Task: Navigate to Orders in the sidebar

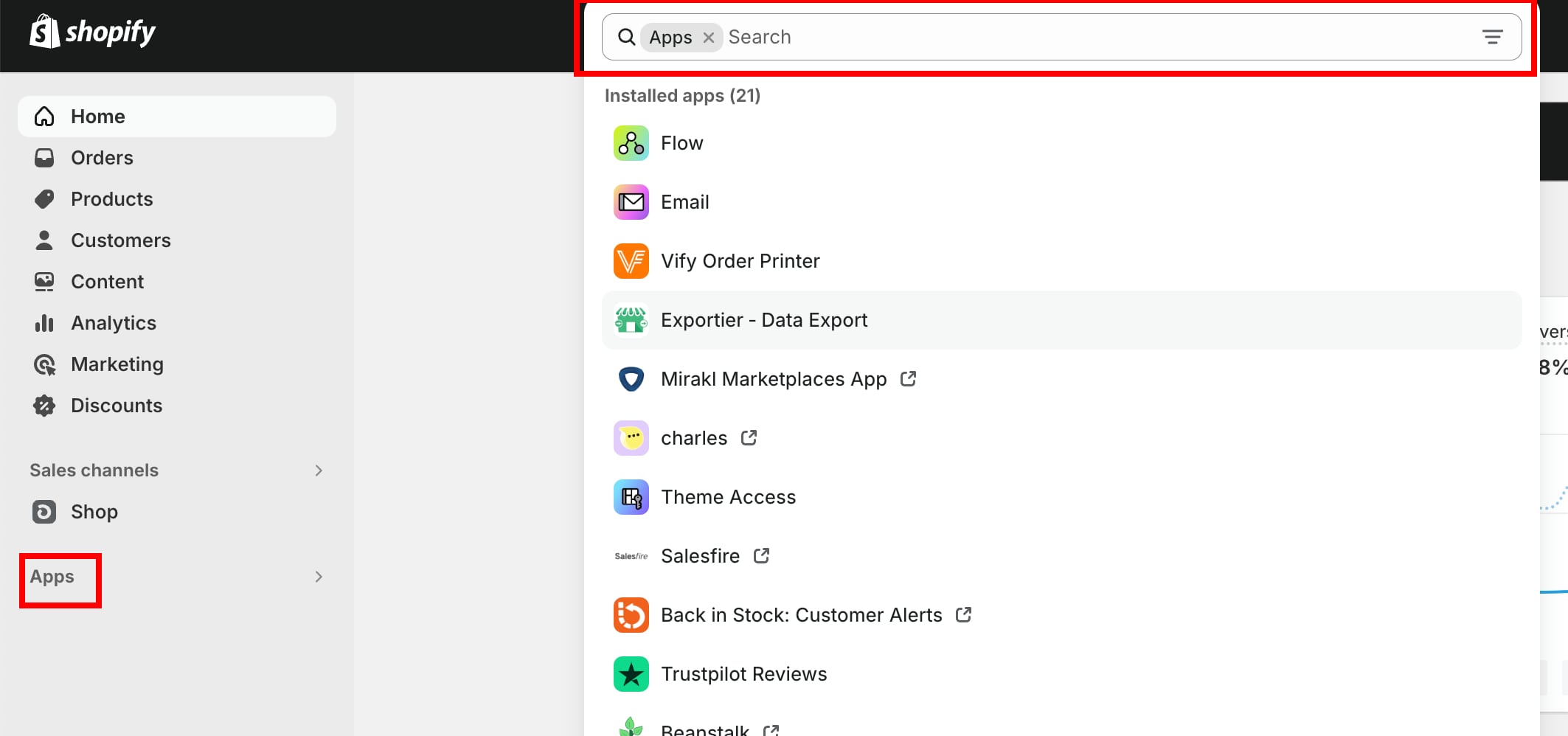Action: [102, 157]
